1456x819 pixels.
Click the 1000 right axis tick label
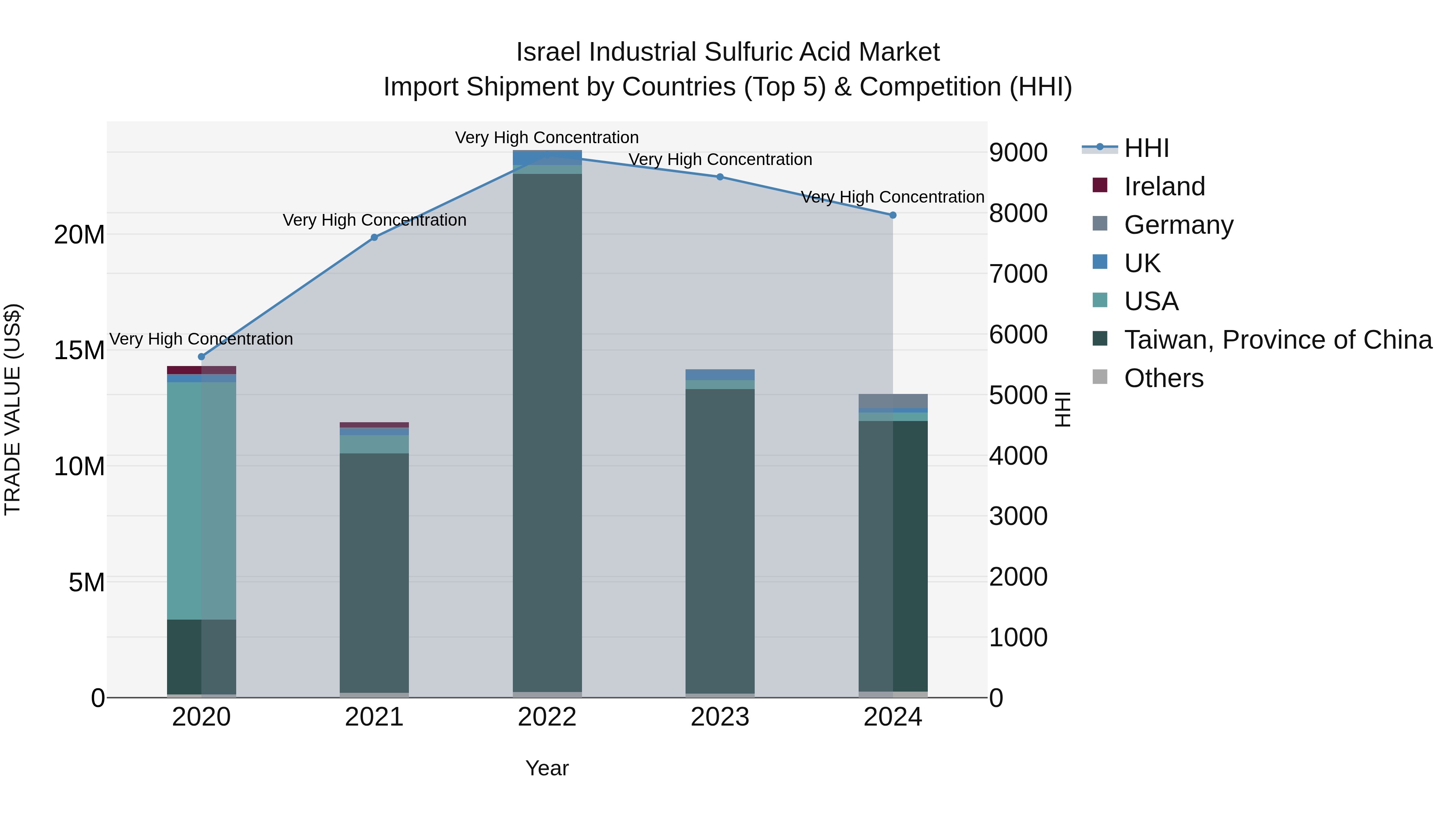pos(1018,637)
